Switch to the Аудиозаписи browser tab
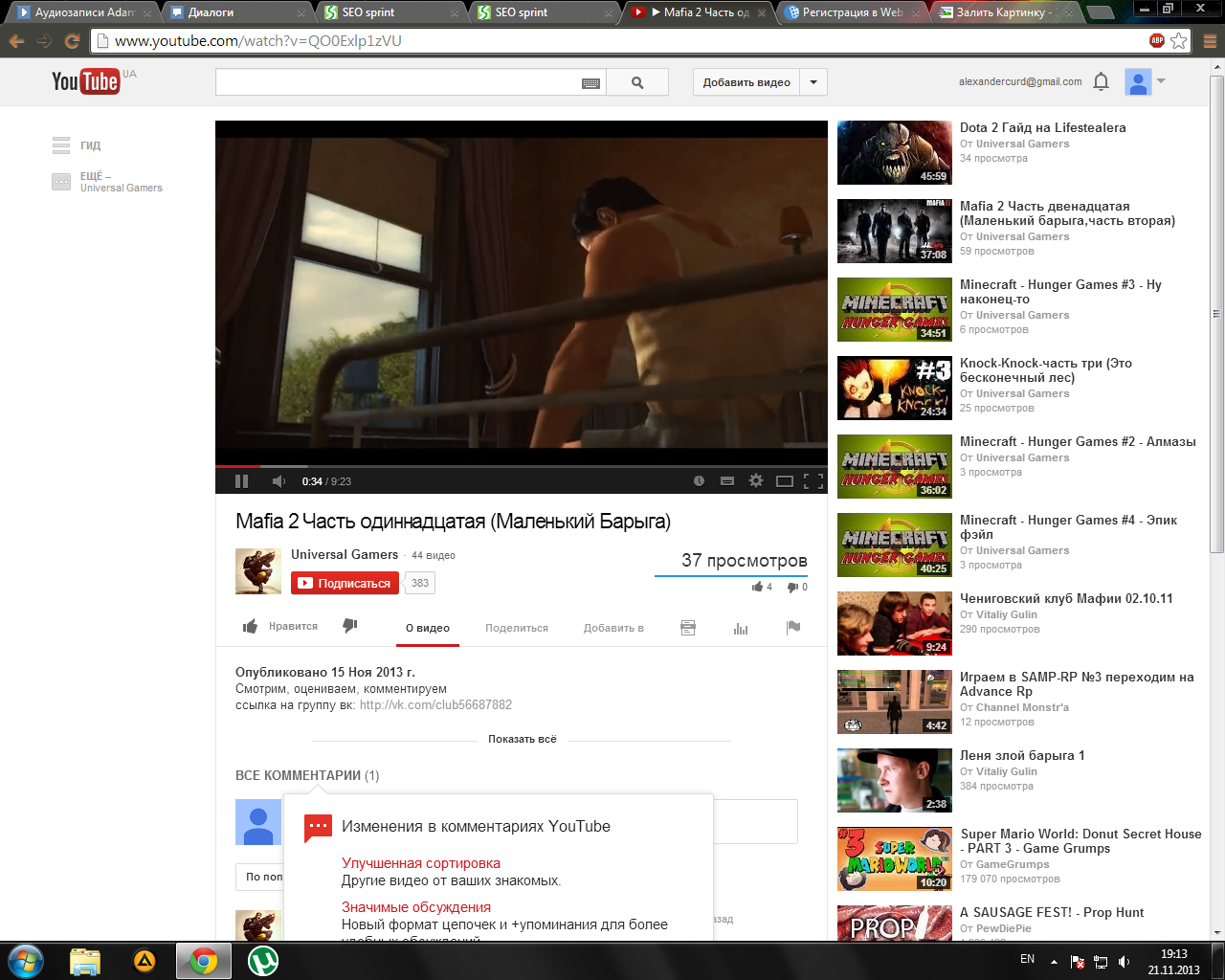 84,12
